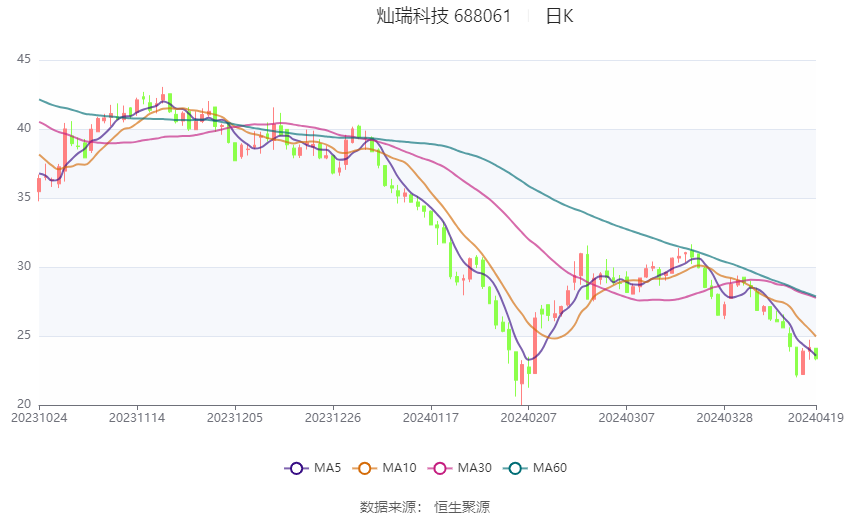Viewport: 850px width, 517px height.
Task: Toggle the MA30 legend series
Action: coord(460,468)
